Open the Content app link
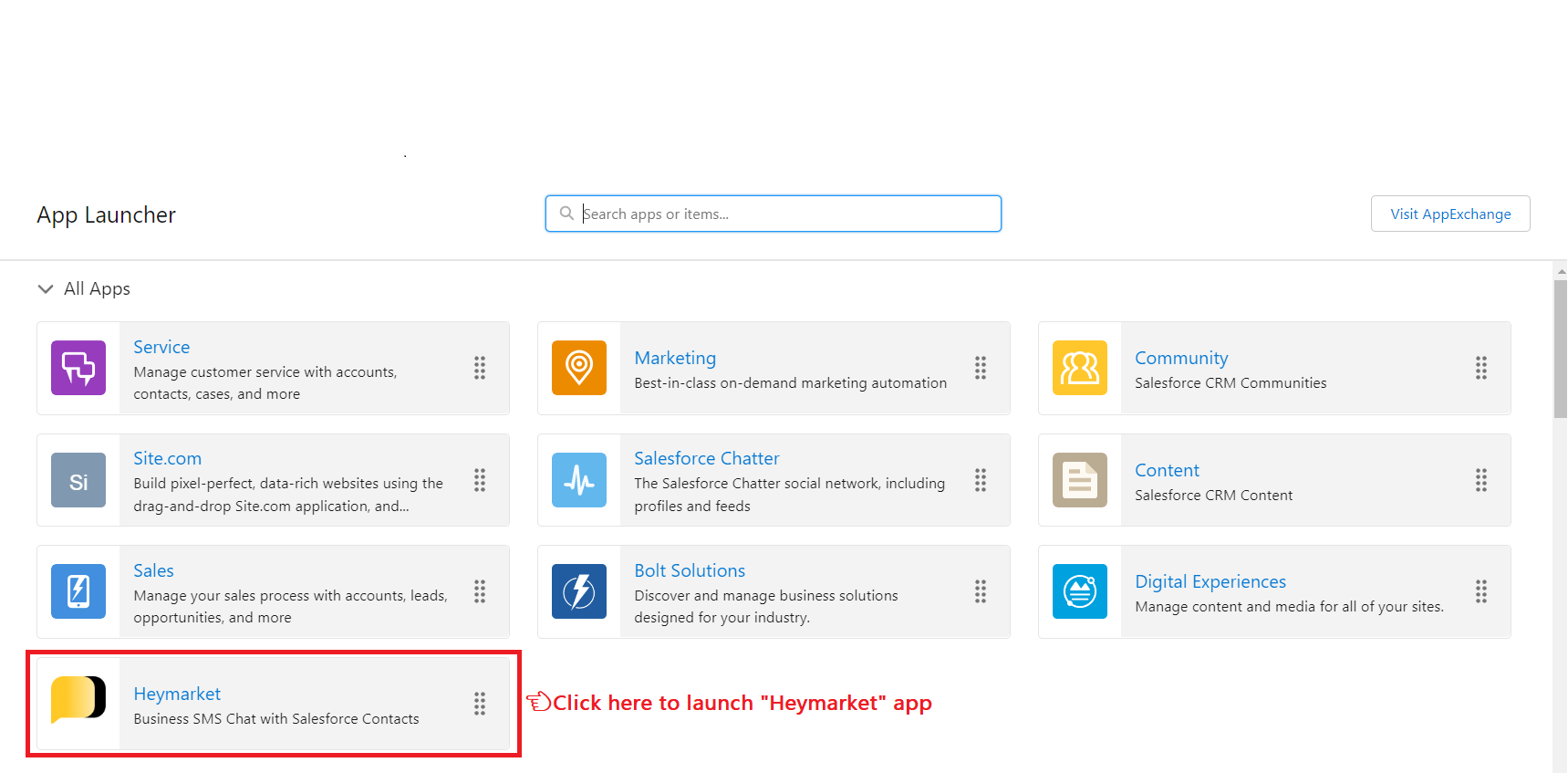Screen dimensions: 1568x773 [1167, 470]
